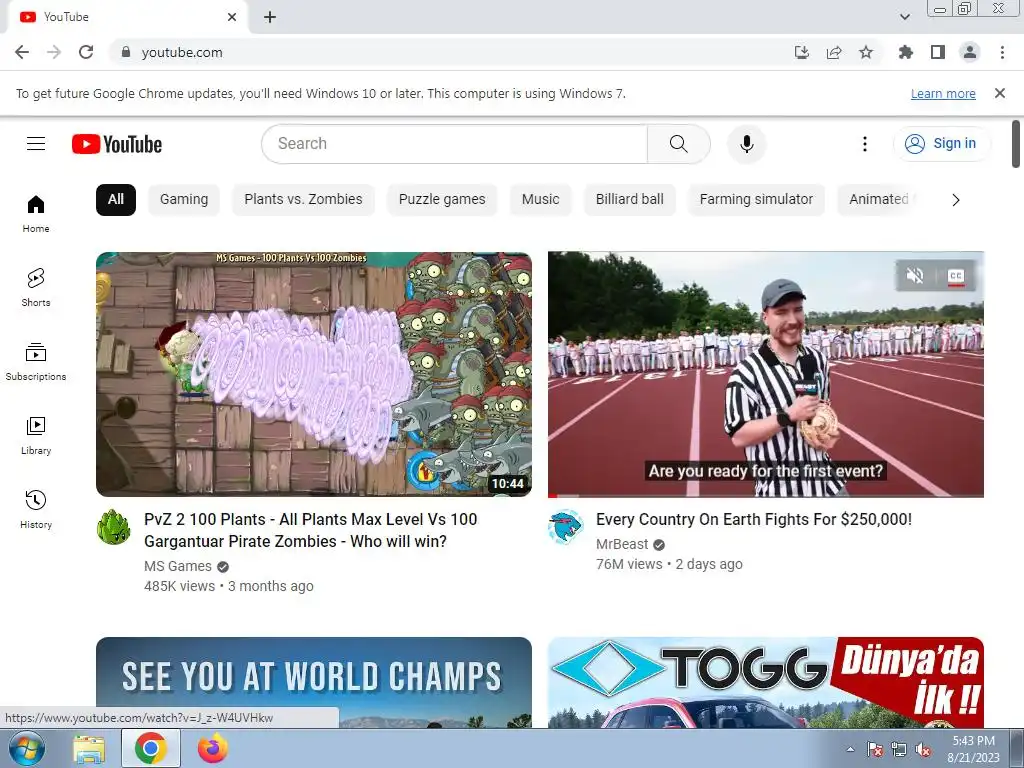Click the page vertical scrollbar
Screen dimensions: 1024x768
[x=1016, y=144]
